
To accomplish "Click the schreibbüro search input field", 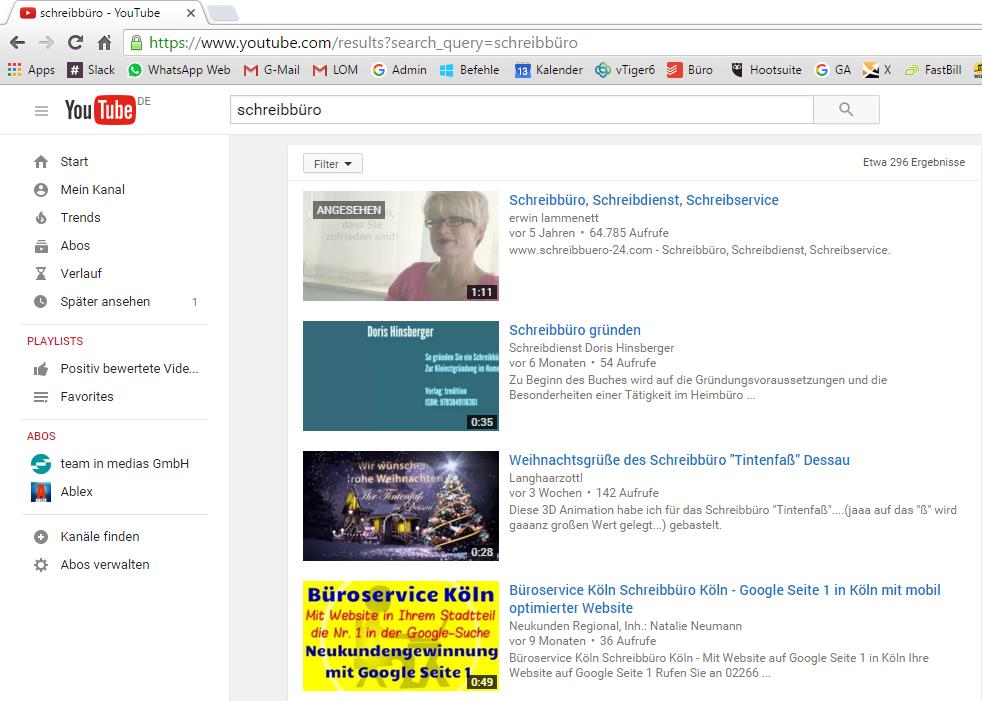I will point(522,110).
